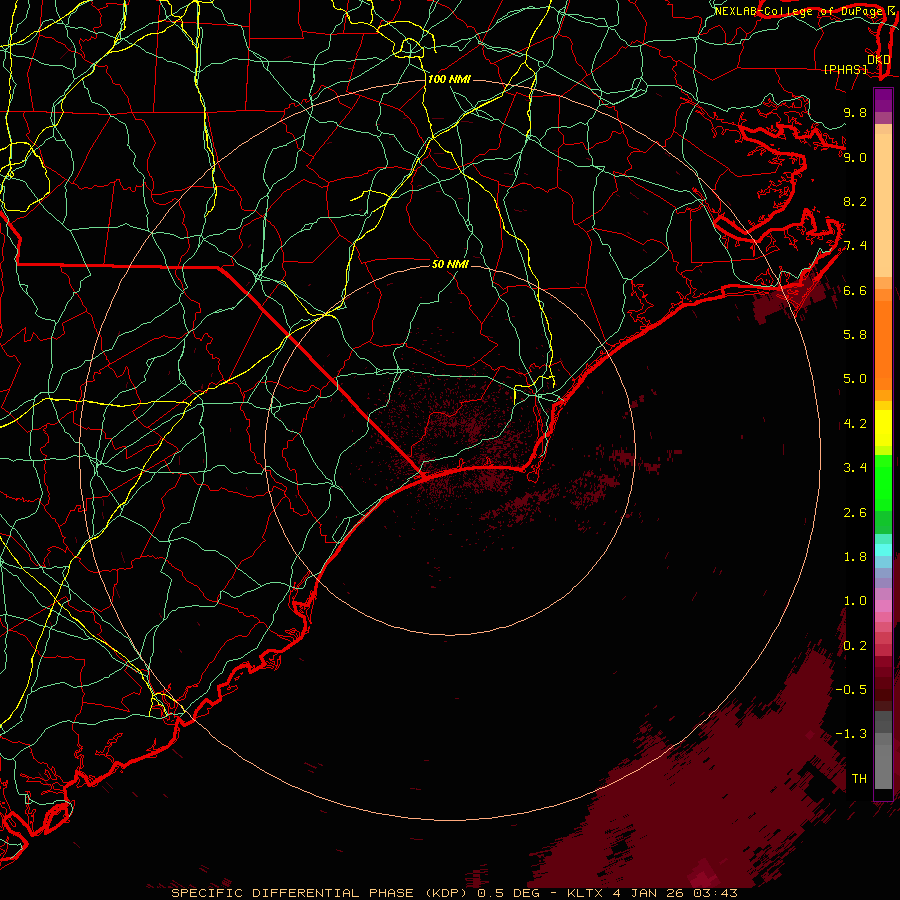Click the 4.2 value on the color scale

point(855,424)
